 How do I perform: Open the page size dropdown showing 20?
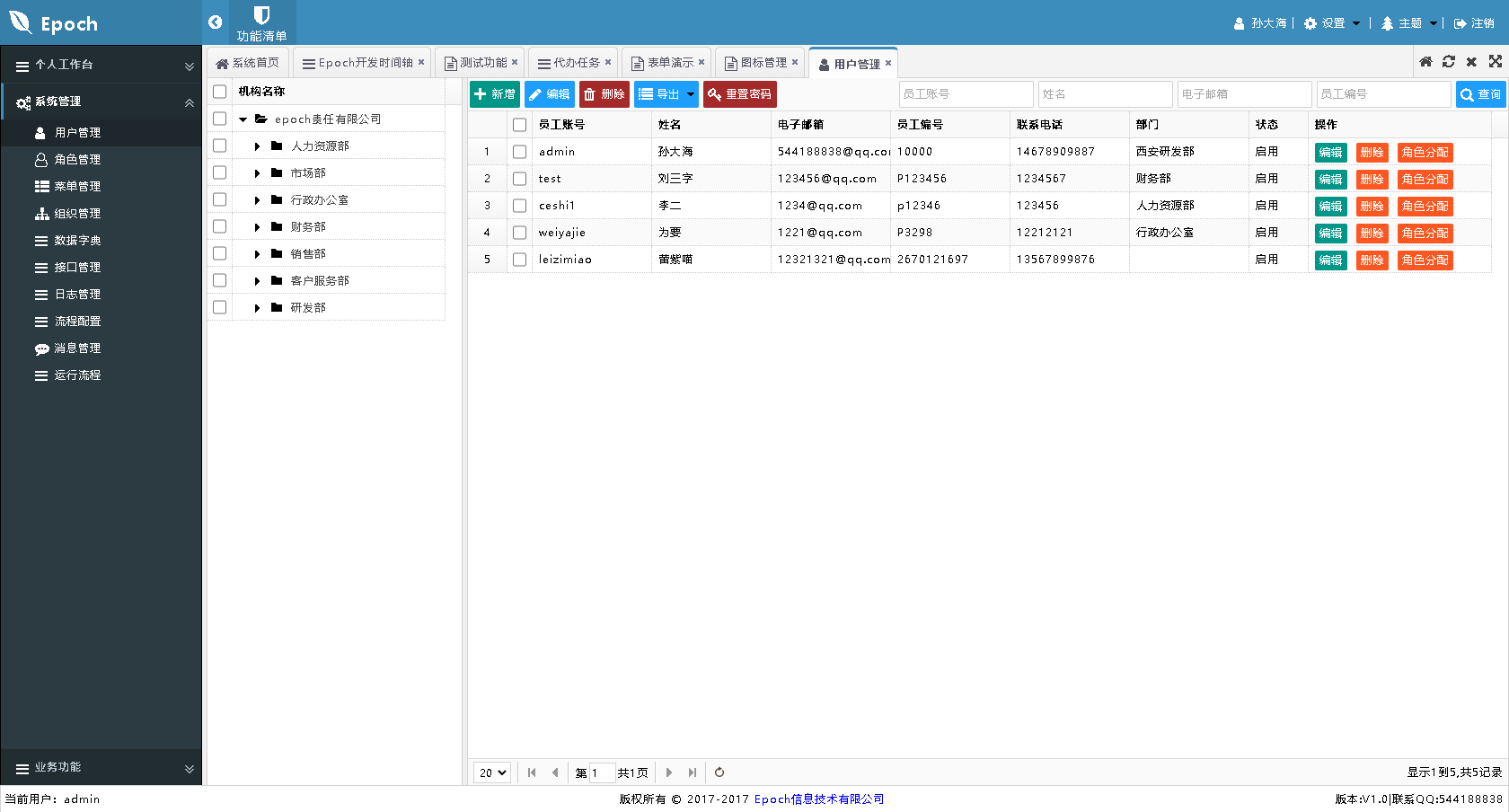(492, 772)
